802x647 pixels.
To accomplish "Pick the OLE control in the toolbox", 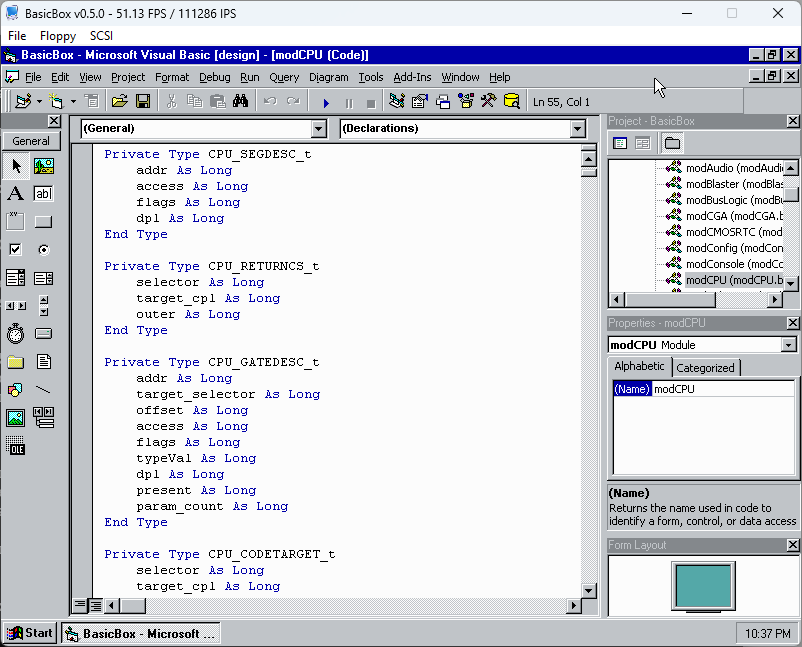I will pos(15,446).
